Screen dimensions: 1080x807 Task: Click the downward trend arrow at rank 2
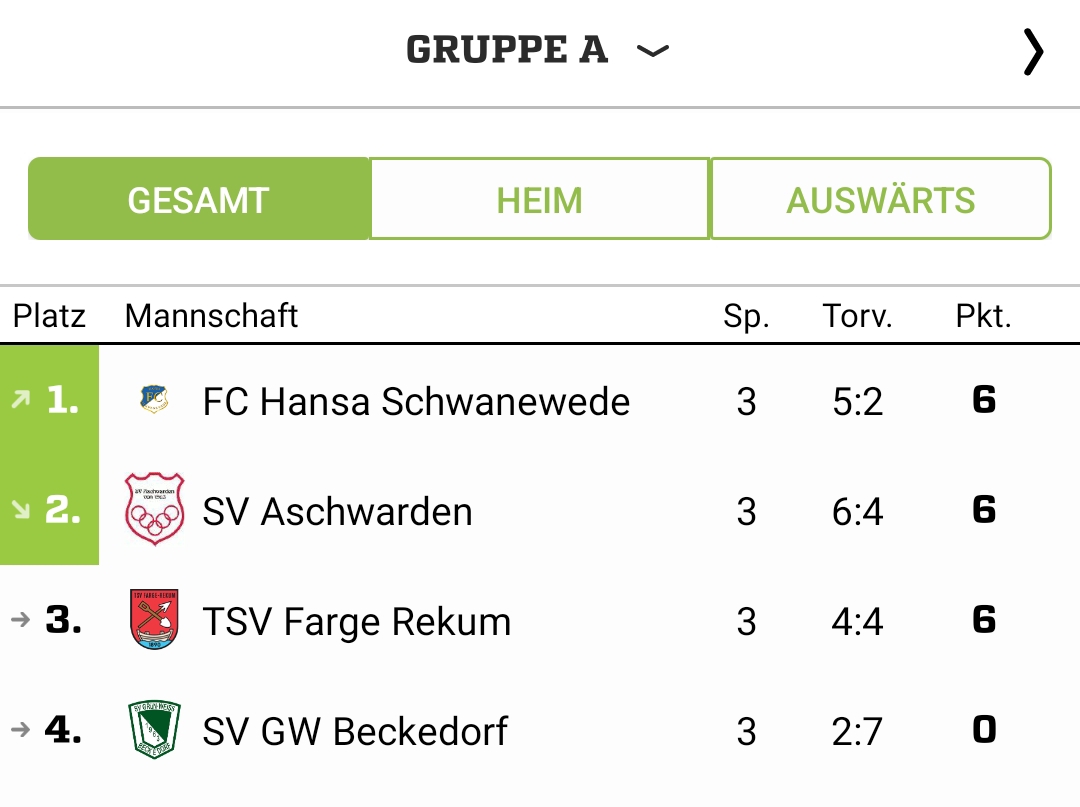point(21,510)
